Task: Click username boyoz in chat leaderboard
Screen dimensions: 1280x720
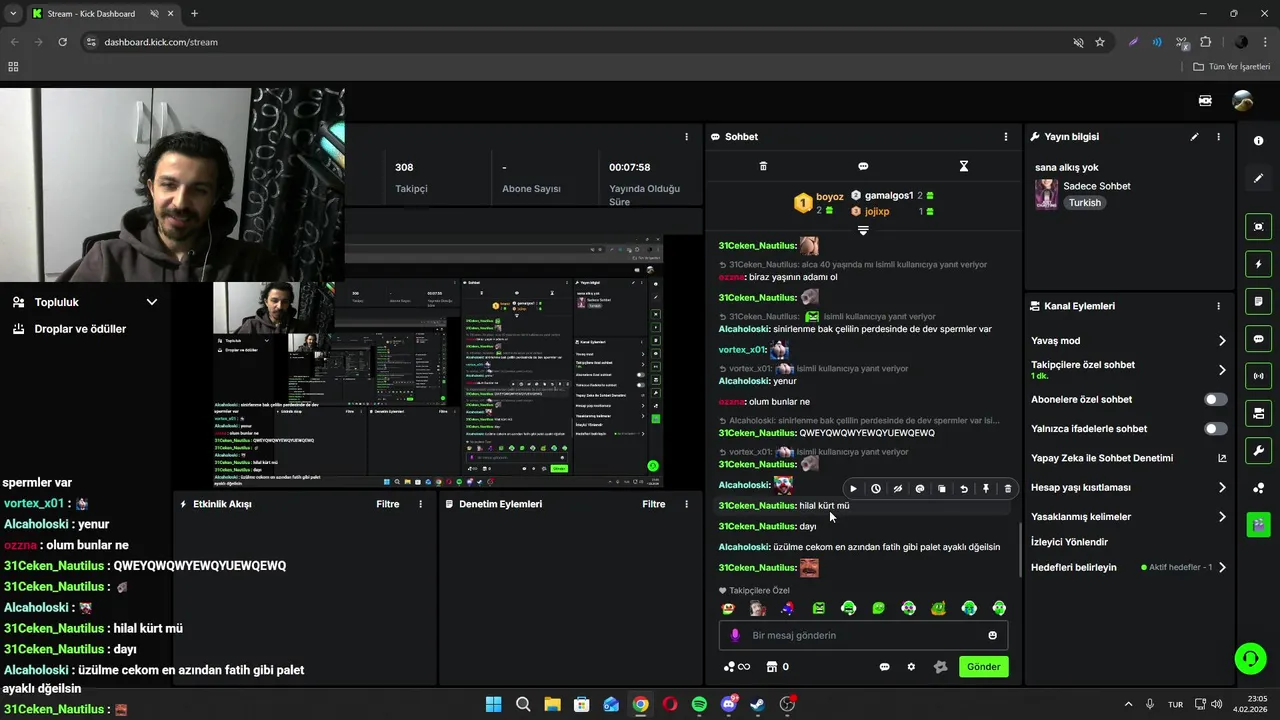Action: tap(830, 197)
